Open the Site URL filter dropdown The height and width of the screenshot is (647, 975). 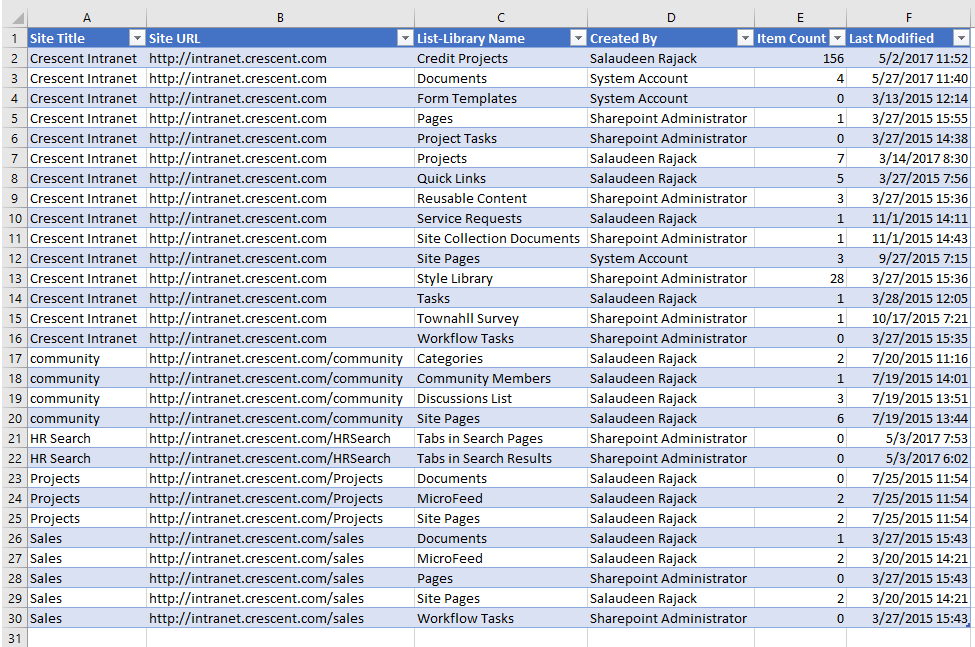click(x=405, y=38)
